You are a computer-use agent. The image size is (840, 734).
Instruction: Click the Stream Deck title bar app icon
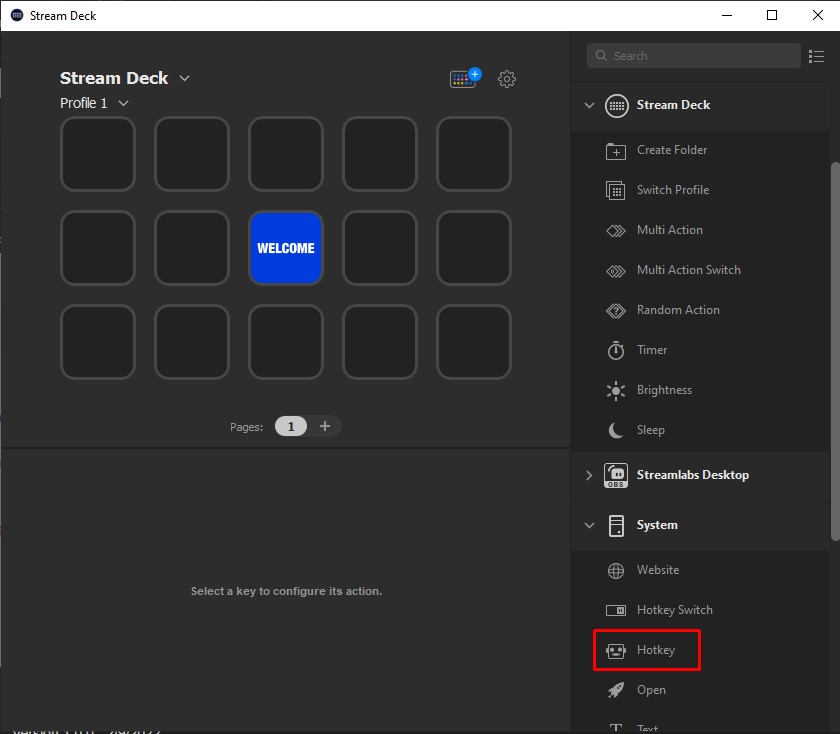coord(17,15)
